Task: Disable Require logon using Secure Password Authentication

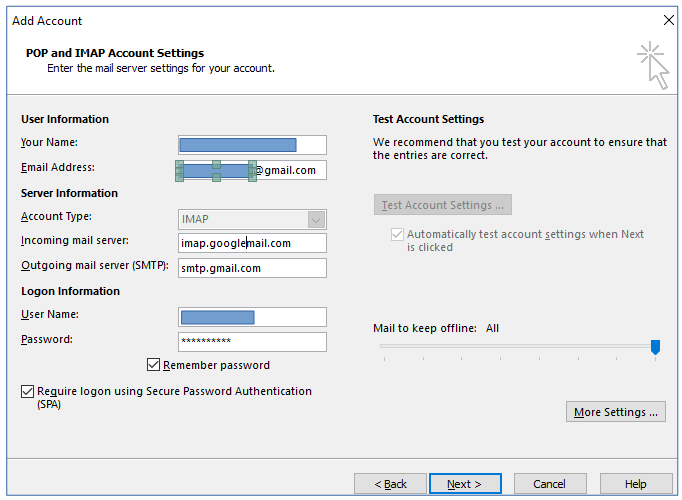Action: point(27,392)
